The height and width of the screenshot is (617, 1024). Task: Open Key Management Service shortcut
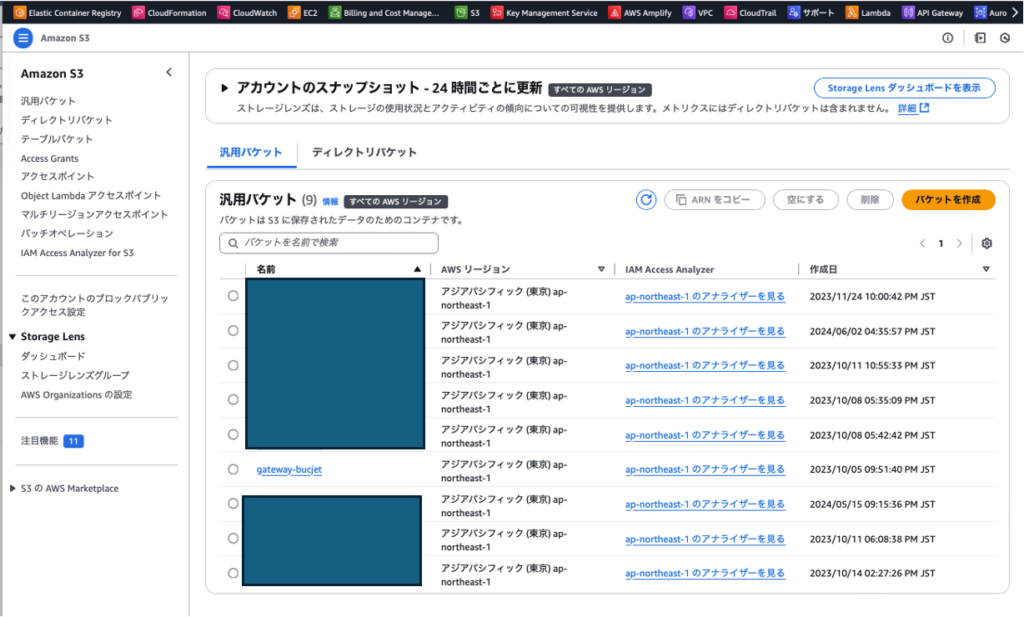point(544,12)
